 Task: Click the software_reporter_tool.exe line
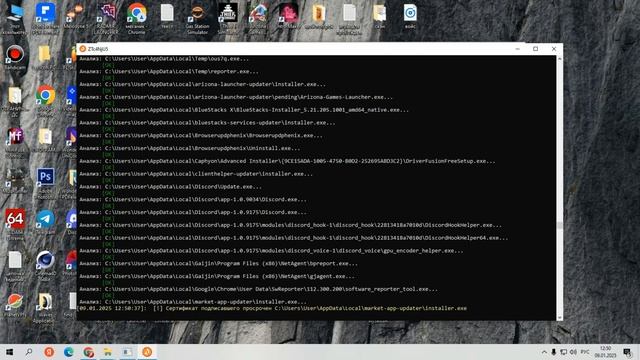(x=258, y=289)
